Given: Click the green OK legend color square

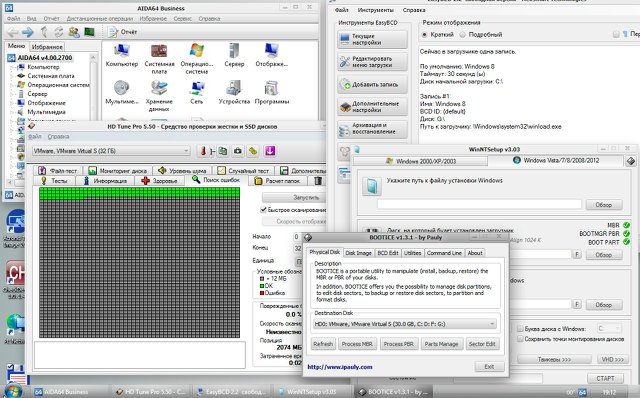Looking at the screenshot, I should pyautogui.click(x=262, y=286).
